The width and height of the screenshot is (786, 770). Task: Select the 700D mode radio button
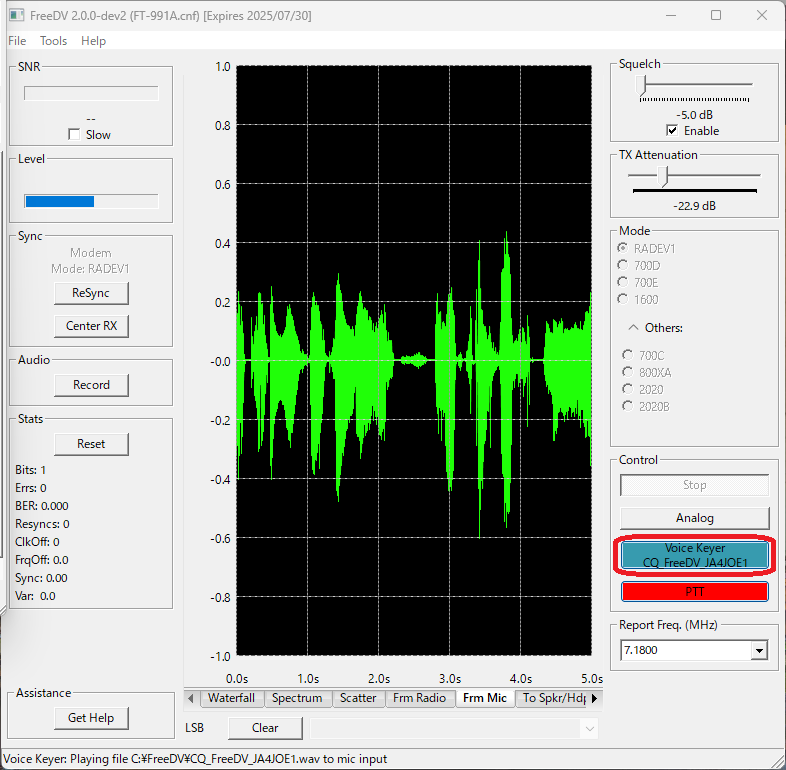tap(624, 266)
